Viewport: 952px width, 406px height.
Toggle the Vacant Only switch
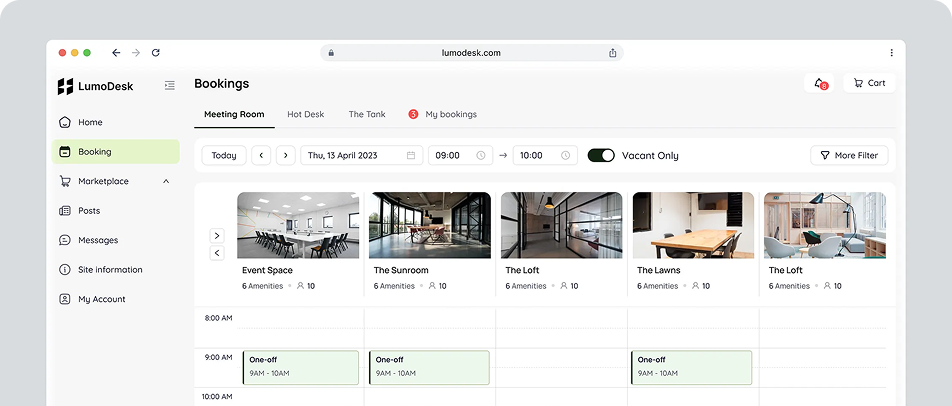[x=601, y=155]
